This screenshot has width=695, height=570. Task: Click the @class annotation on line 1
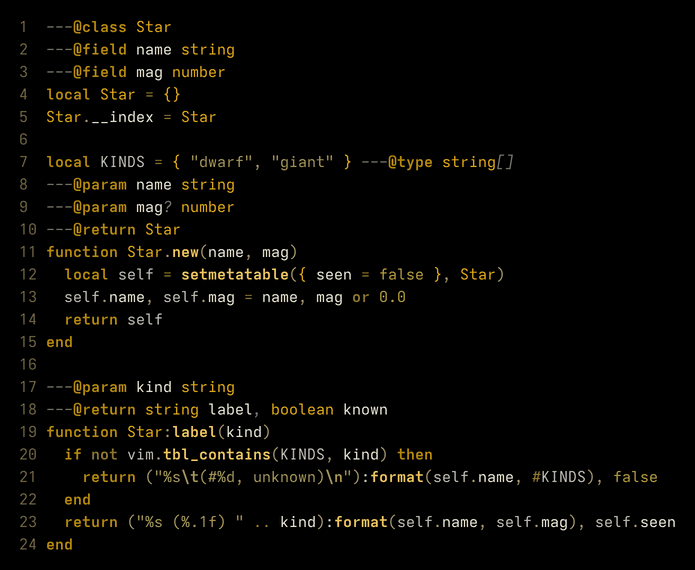(100, 27)
